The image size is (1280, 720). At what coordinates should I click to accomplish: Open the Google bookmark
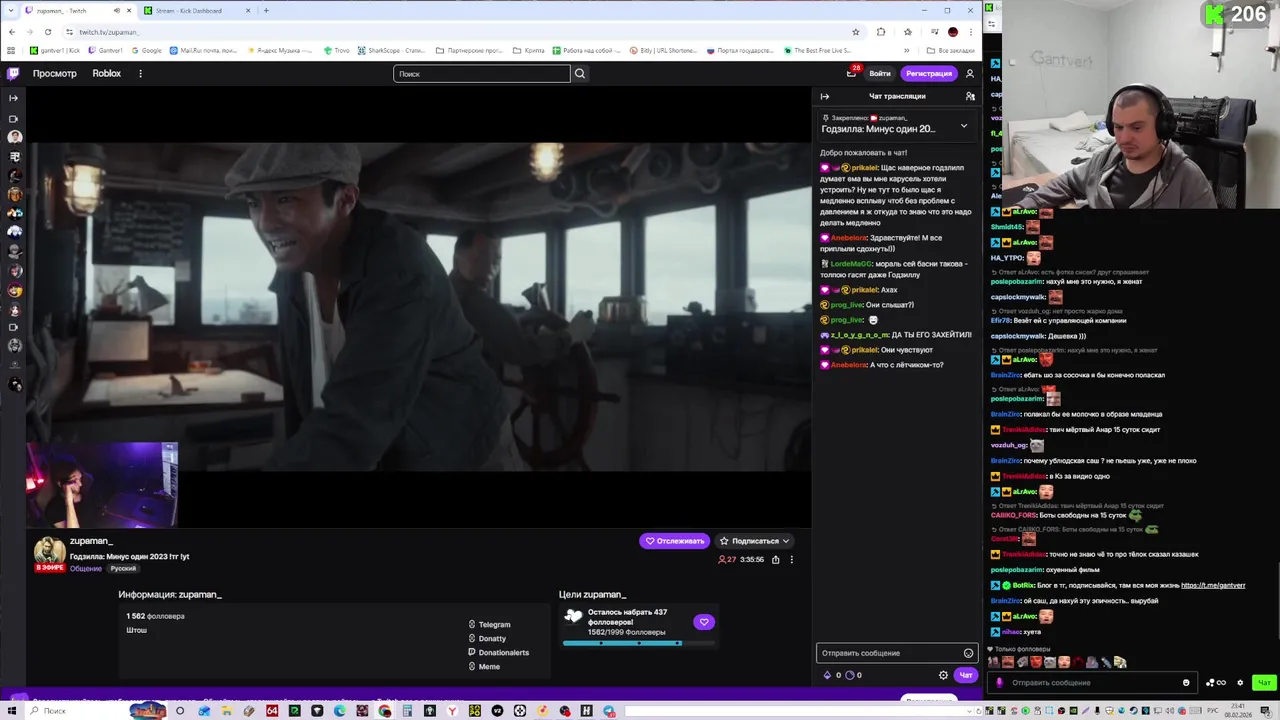(x=147, y=50)
